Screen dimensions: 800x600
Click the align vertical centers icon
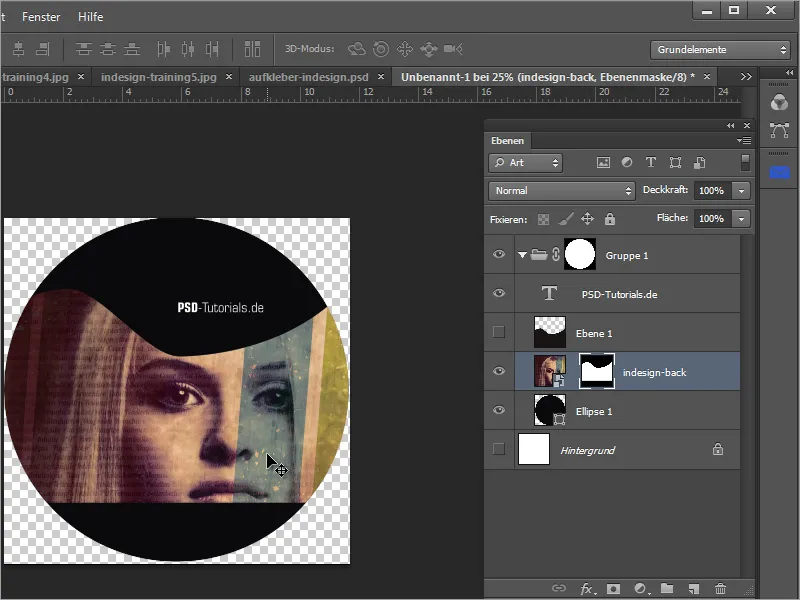point(108,49)
